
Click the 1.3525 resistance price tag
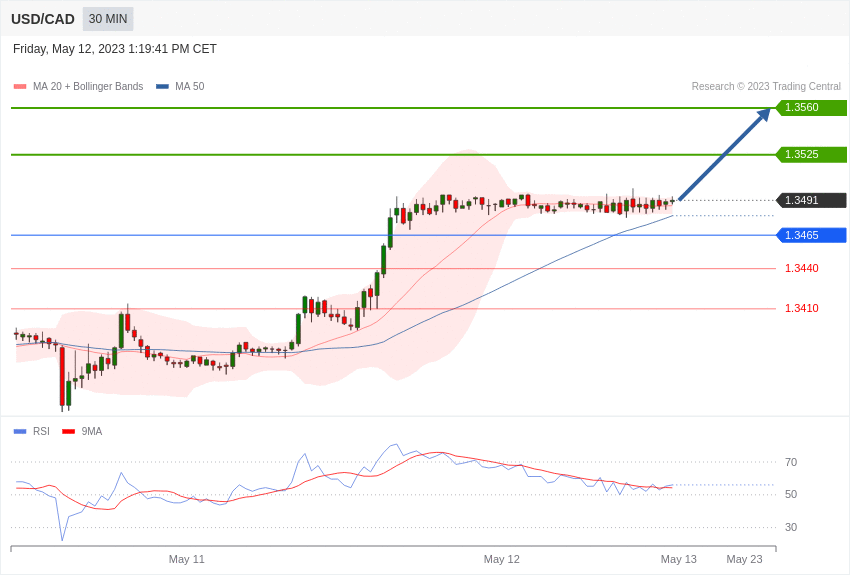point(811,154)
